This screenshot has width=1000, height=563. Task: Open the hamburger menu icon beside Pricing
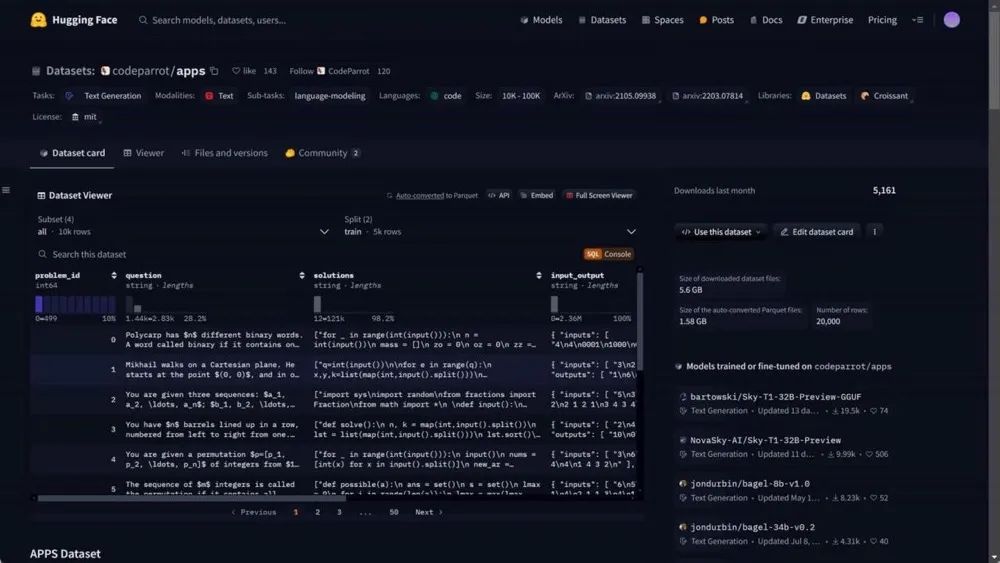(918, 20)
